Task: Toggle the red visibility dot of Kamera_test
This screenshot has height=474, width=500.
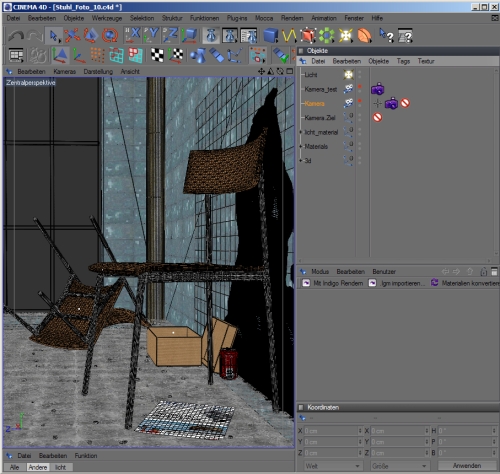Action: pos(360,87)
